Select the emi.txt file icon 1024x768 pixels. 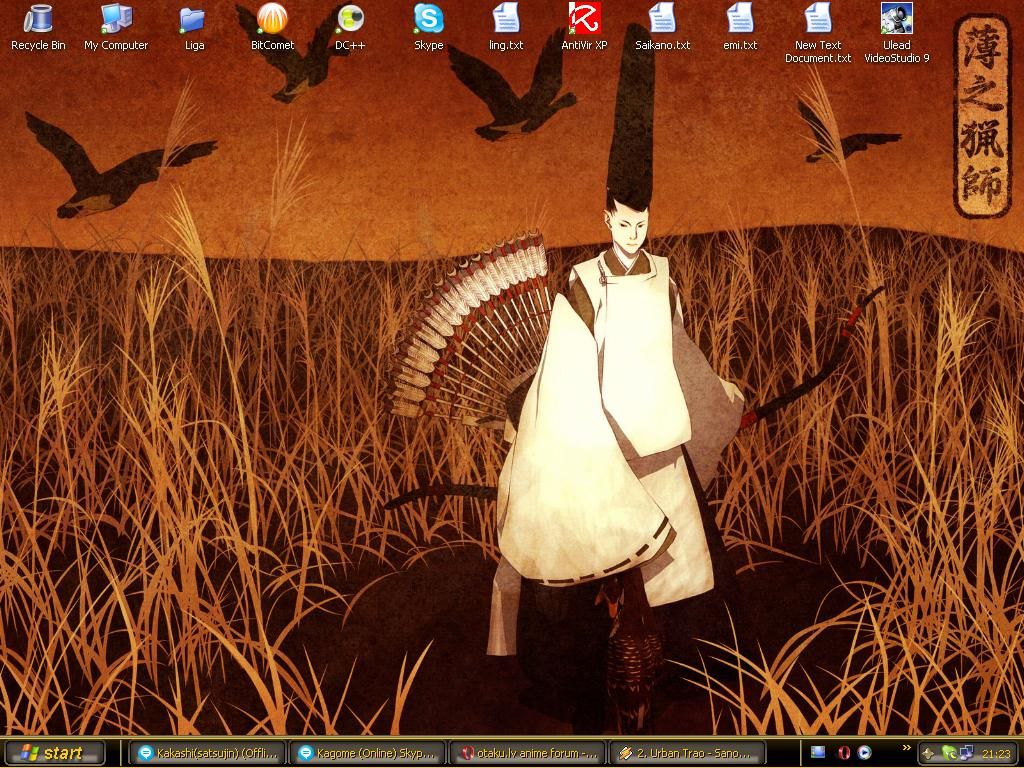740,27
